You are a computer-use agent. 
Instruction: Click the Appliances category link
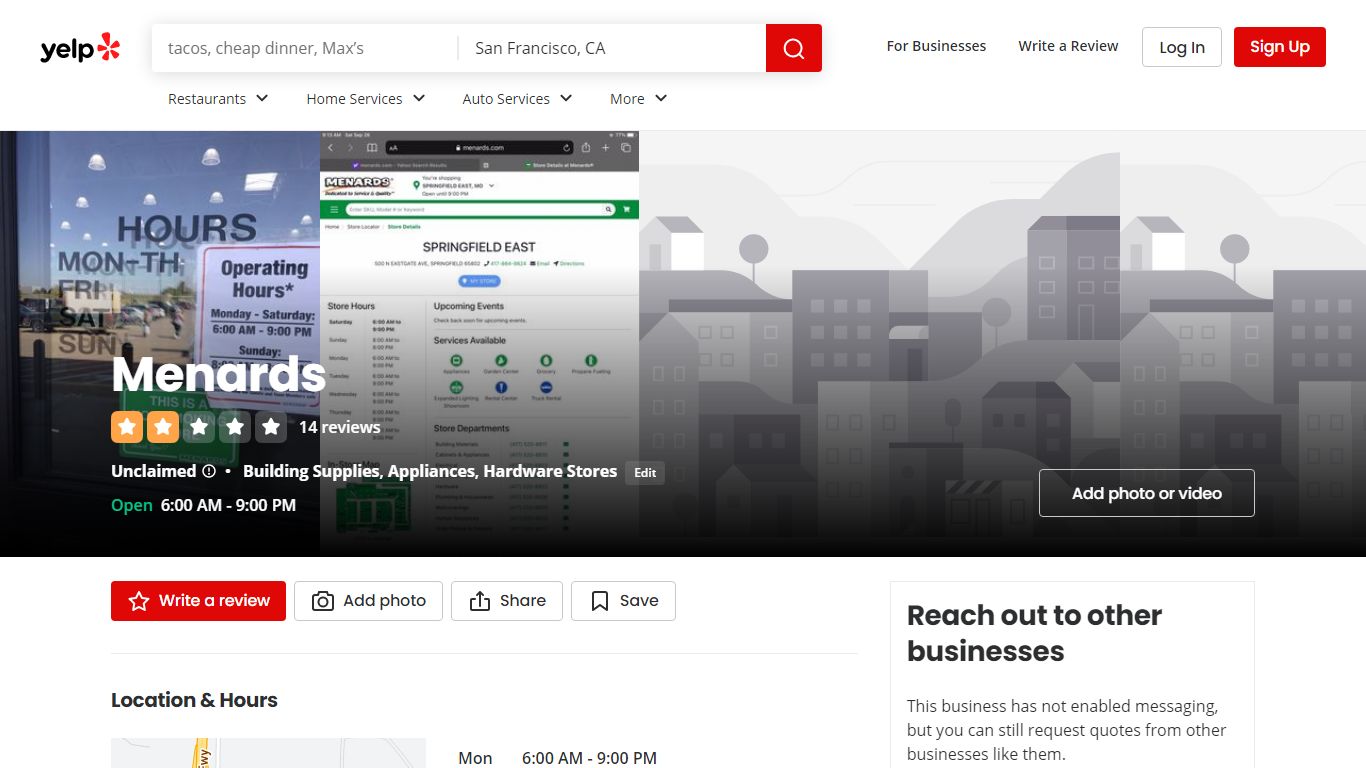(431, 471)
